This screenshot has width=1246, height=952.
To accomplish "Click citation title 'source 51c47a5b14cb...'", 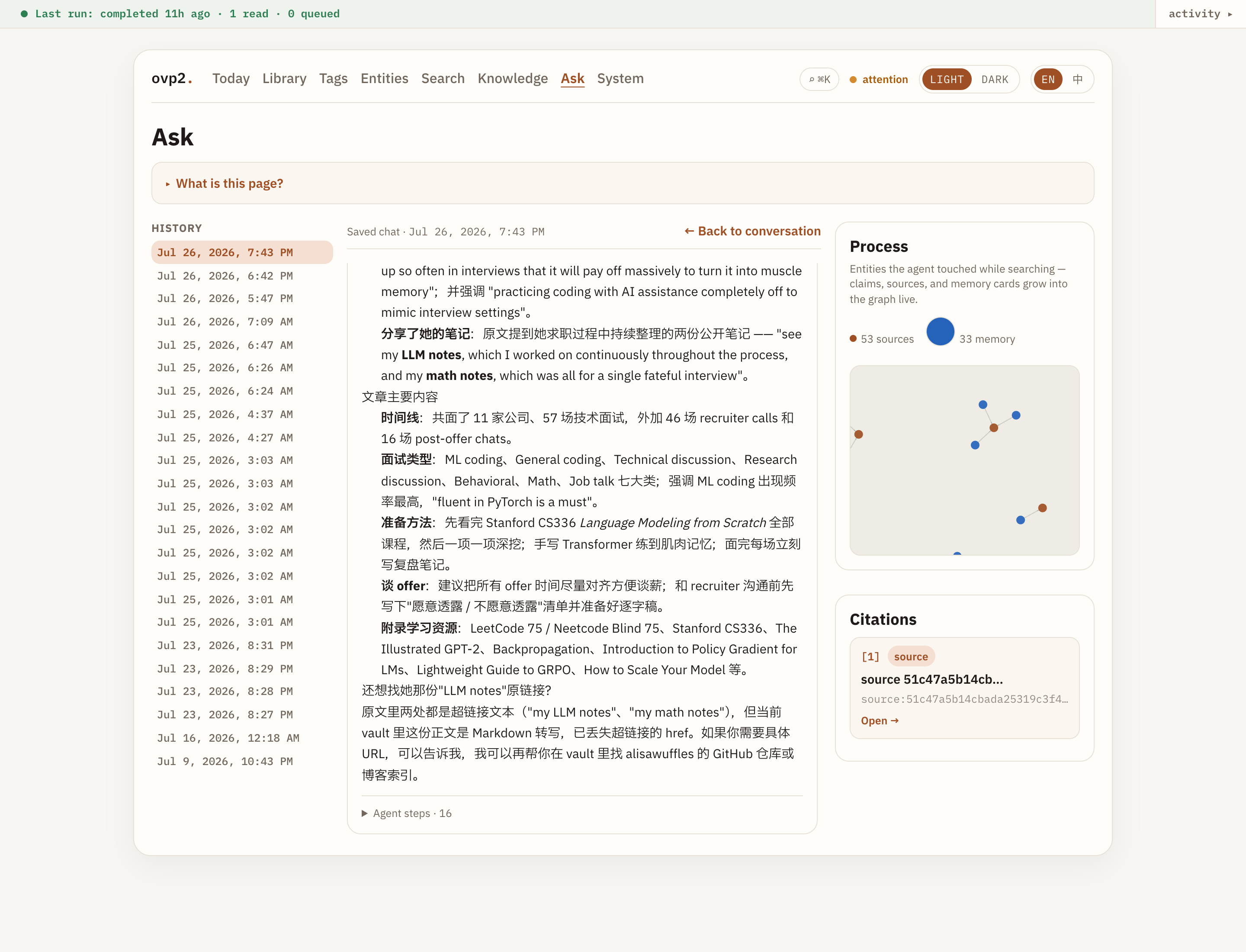I will tap(931, 679).
